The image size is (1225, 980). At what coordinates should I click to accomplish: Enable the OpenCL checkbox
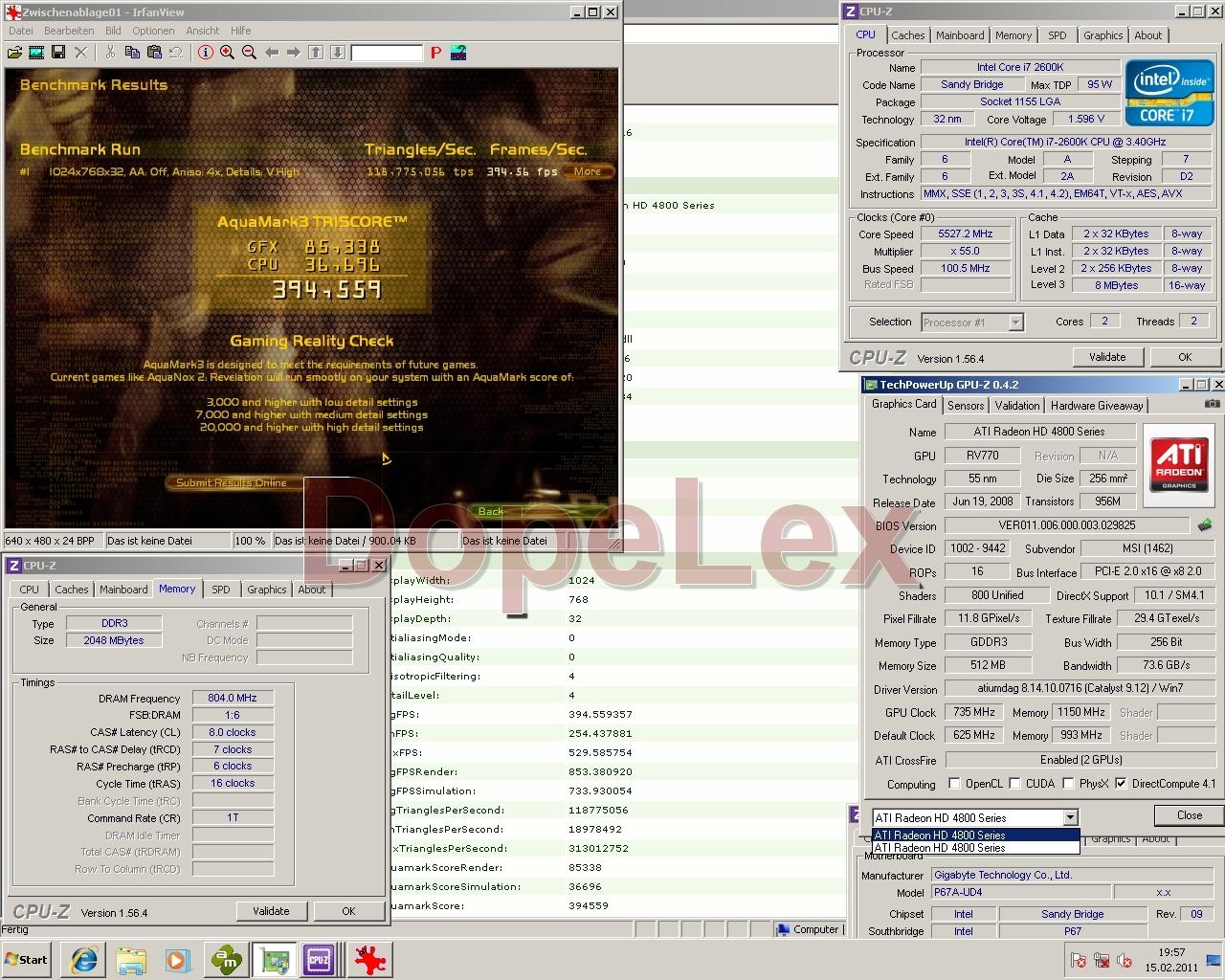(954, 783)
